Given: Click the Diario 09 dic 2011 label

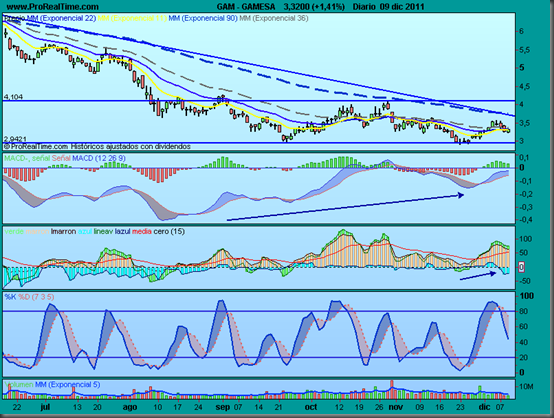Looking at the screenshot, I should click(x=389, y=7).
